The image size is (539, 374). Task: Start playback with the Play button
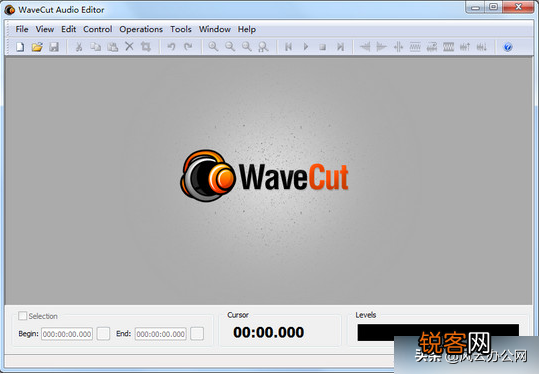(x=306, y=46)
